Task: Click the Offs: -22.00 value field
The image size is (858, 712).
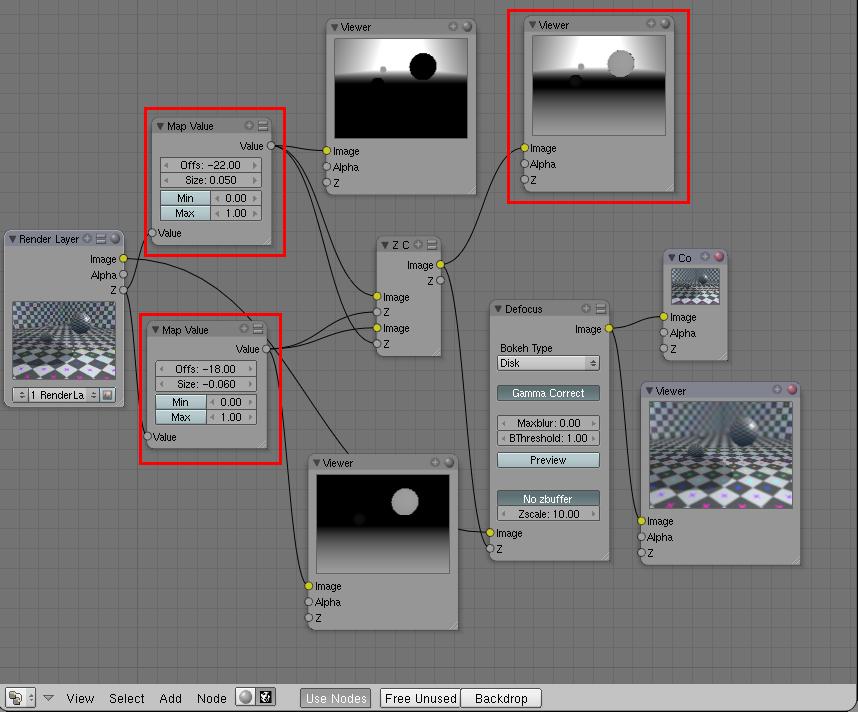Action: tap(211, 165)
